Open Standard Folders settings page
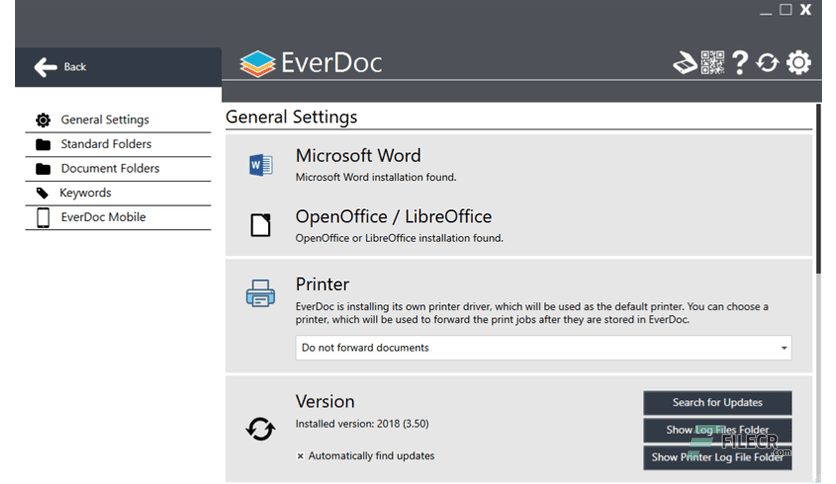836x484 pixels. (118, 144)
